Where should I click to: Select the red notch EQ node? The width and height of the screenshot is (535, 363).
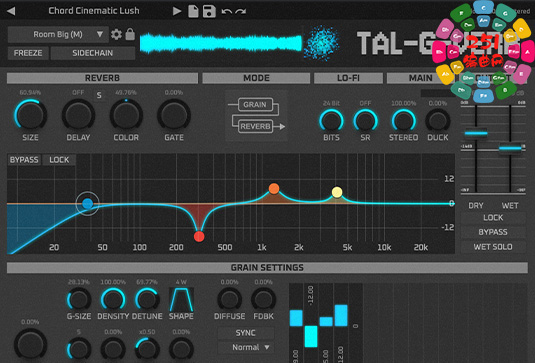199,236
